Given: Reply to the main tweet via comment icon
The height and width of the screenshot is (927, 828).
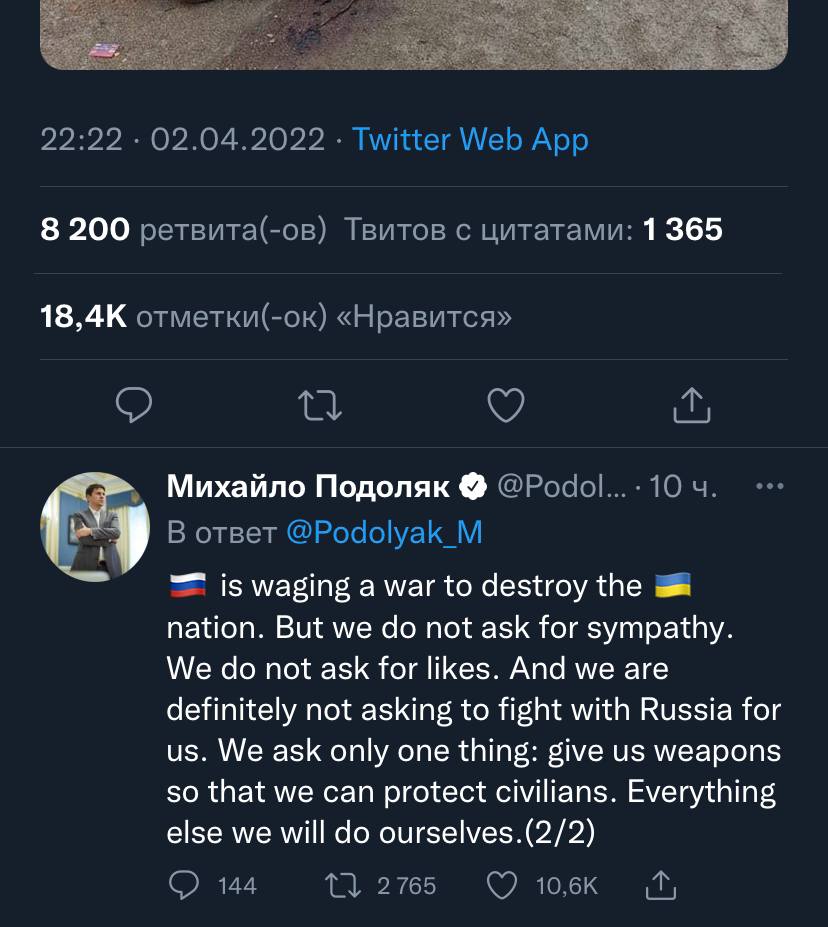Looking at the screenshot, I should tap(134, 405).
